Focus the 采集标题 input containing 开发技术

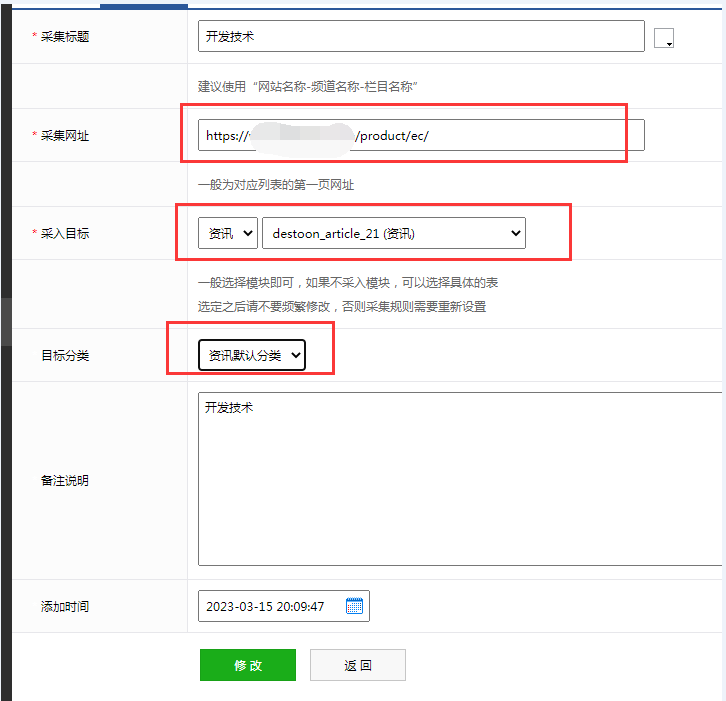tap(421, 36)
